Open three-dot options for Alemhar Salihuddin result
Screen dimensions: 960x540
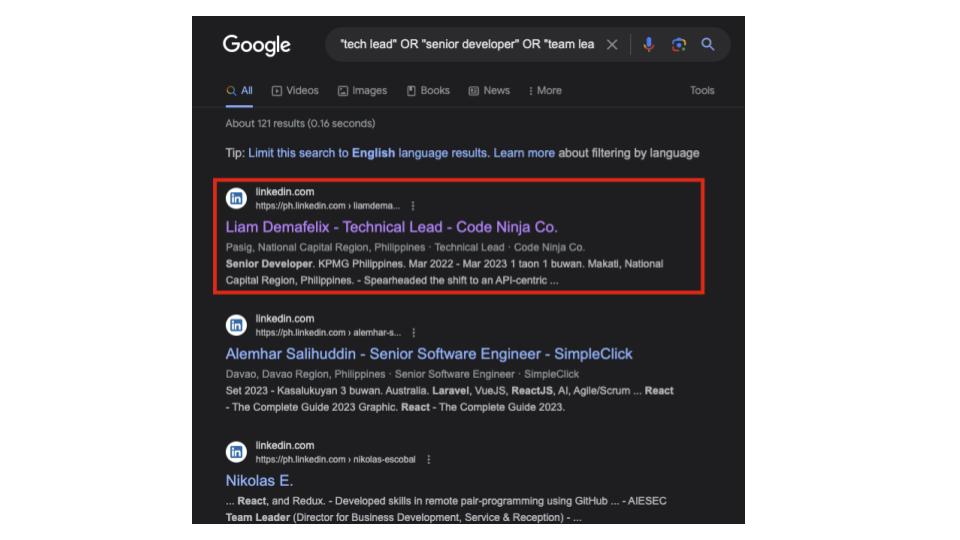pyautogui.click(x=413, y=333)
